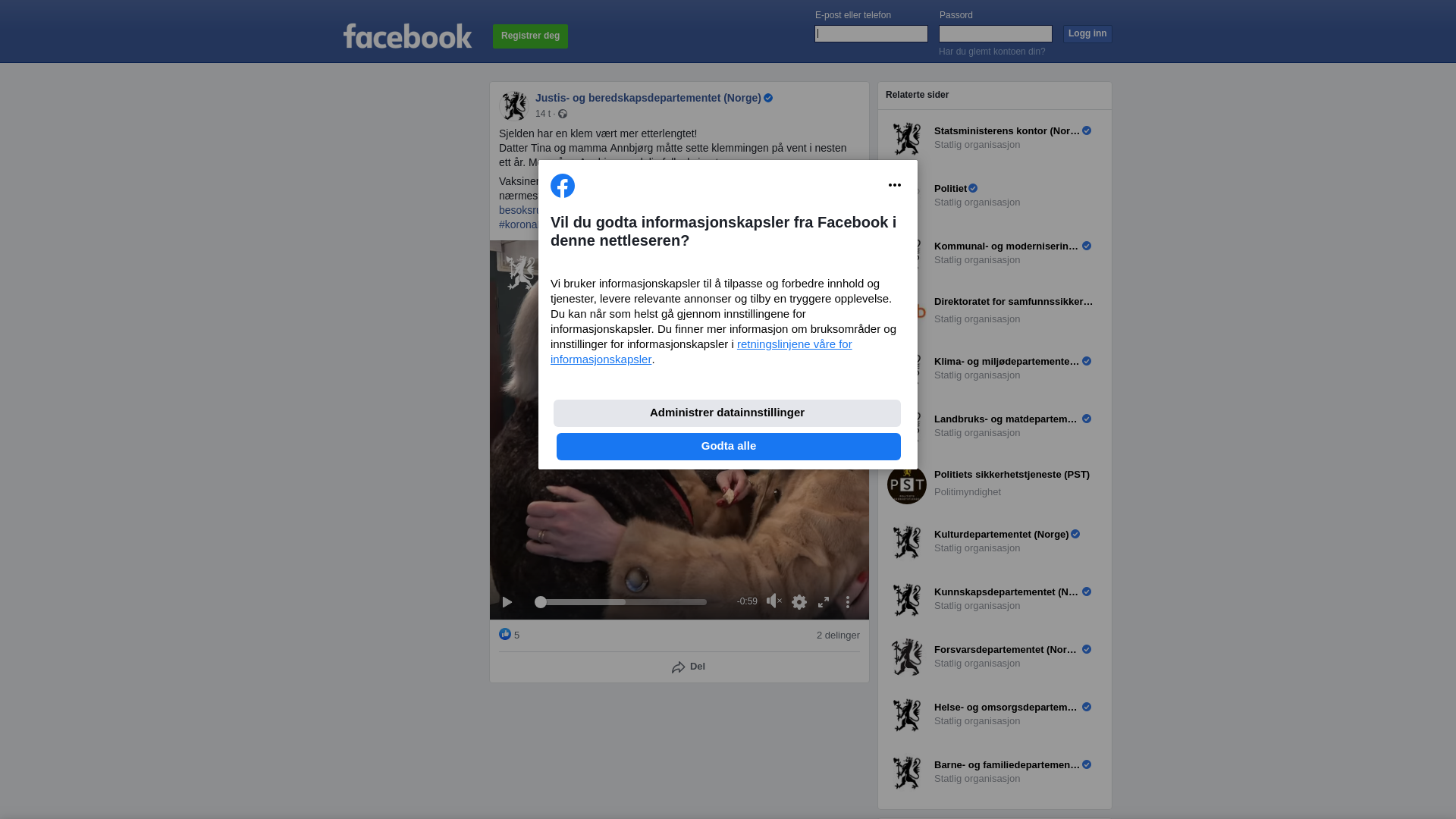1456x819 pixels.
Task: Click the Facebook logo in cookie dialog
Action: (x=563, y=186)
